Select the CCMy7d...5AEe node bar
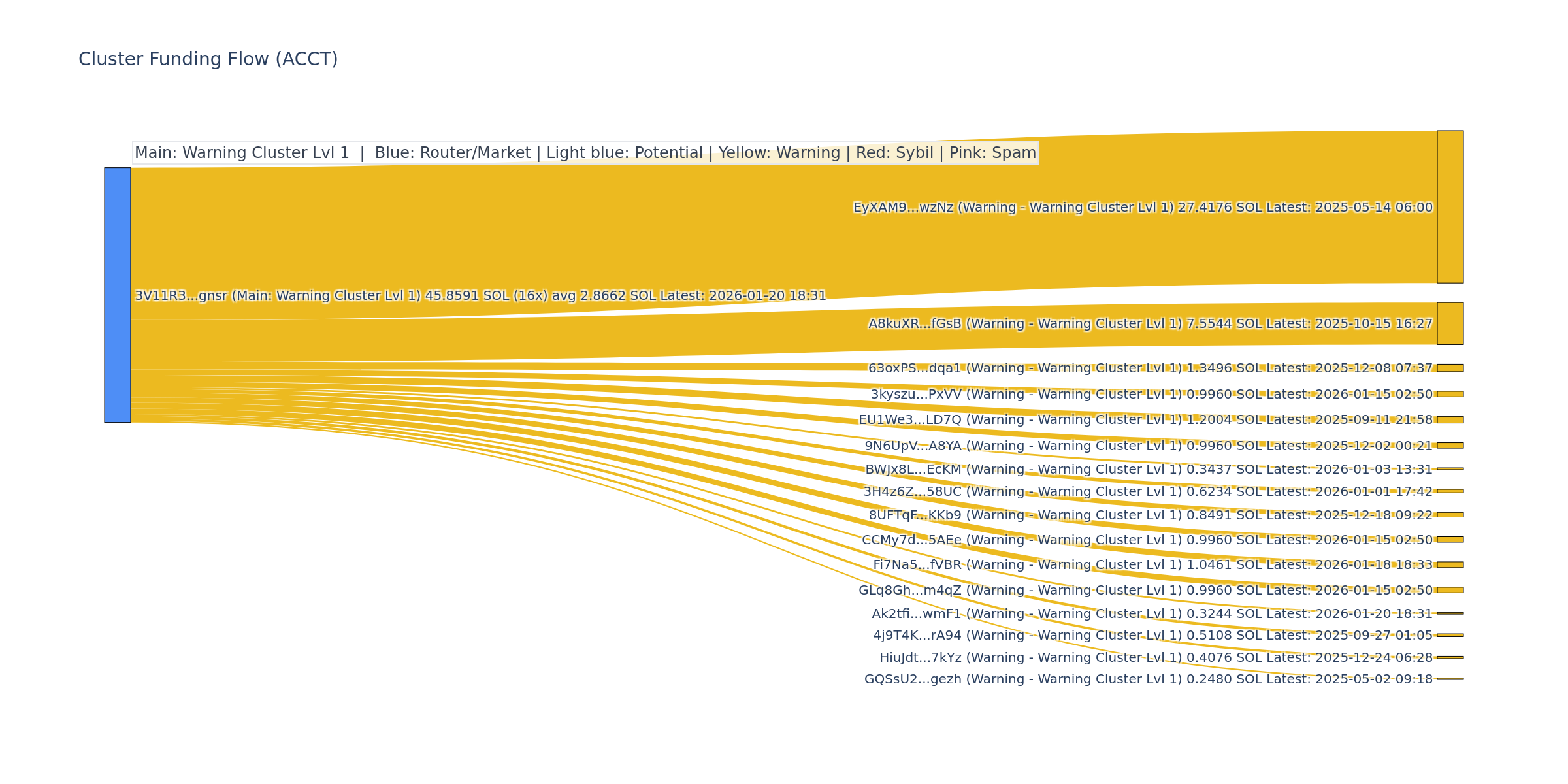Image resolution: width=1568 pixels, height=784 pixels. pyautogui.click(x=1450, y=540)
